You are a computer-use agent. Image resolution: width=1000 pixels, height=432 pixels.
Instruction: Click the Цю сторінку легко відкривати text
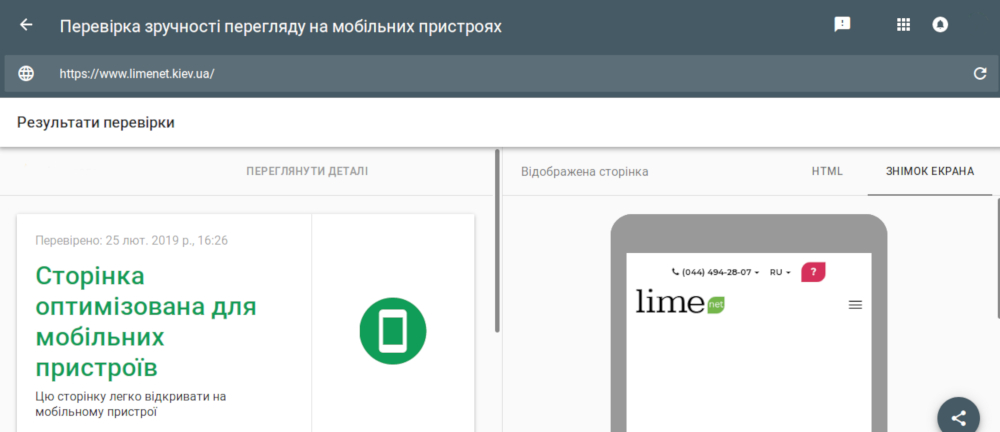point(131,404)
